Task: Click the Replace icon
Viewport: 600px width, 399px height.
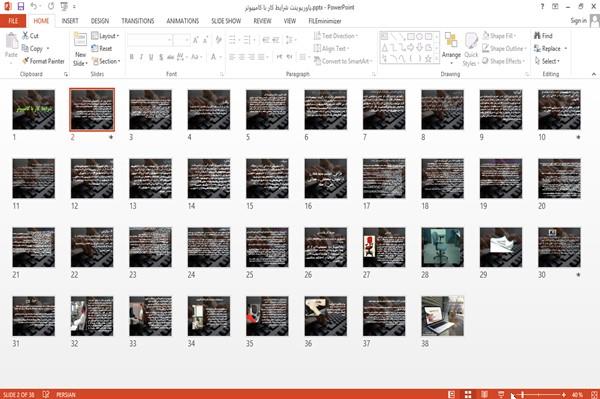Action: coord(537,49)
